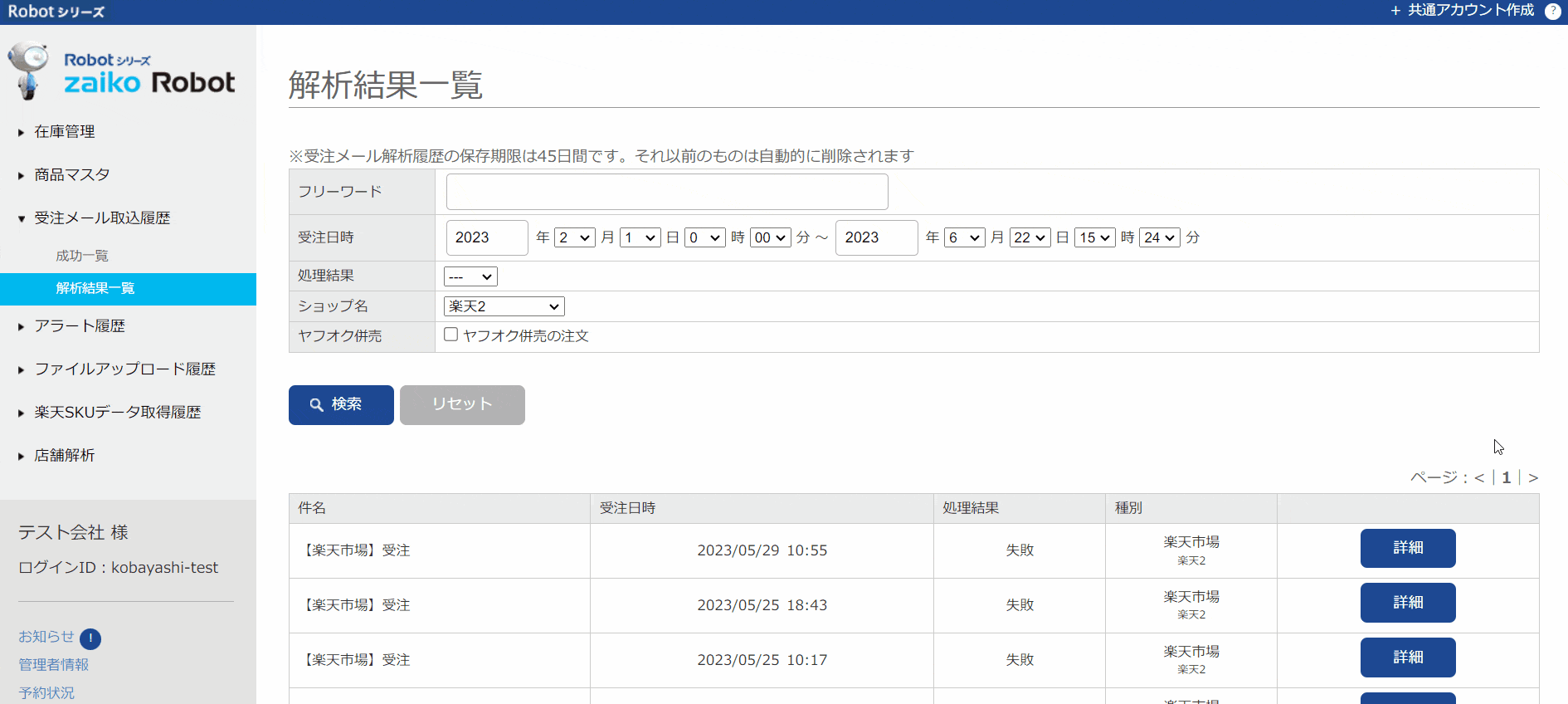Click the 検索 search button

[341, 405]
